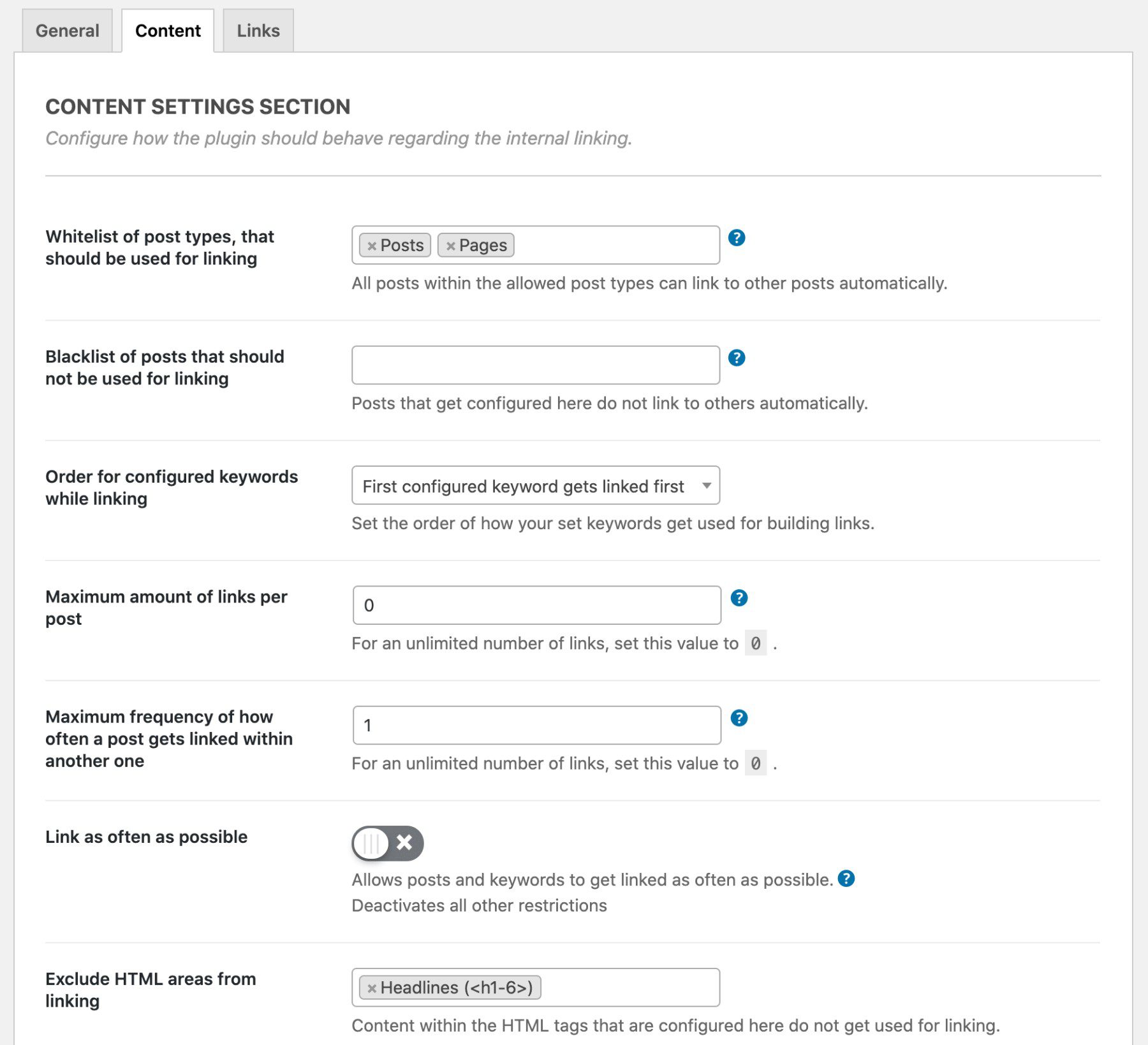Switch to the General tab

click(67, 30)
